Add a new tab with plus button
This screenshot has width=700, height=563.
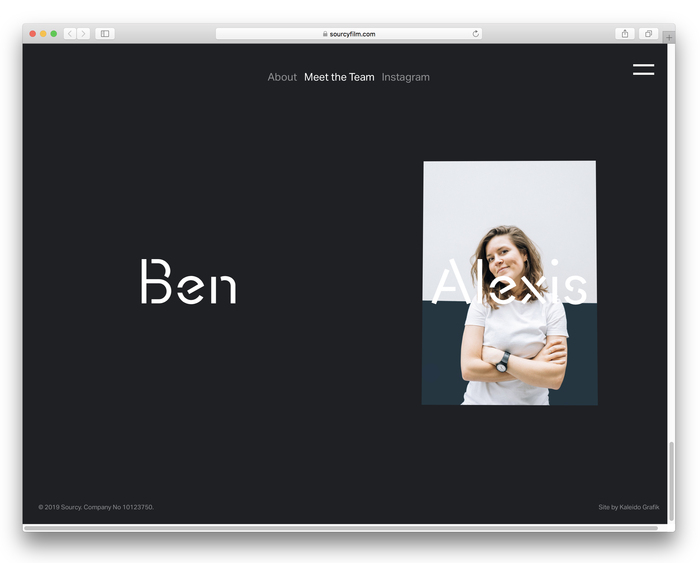[669, 37]
